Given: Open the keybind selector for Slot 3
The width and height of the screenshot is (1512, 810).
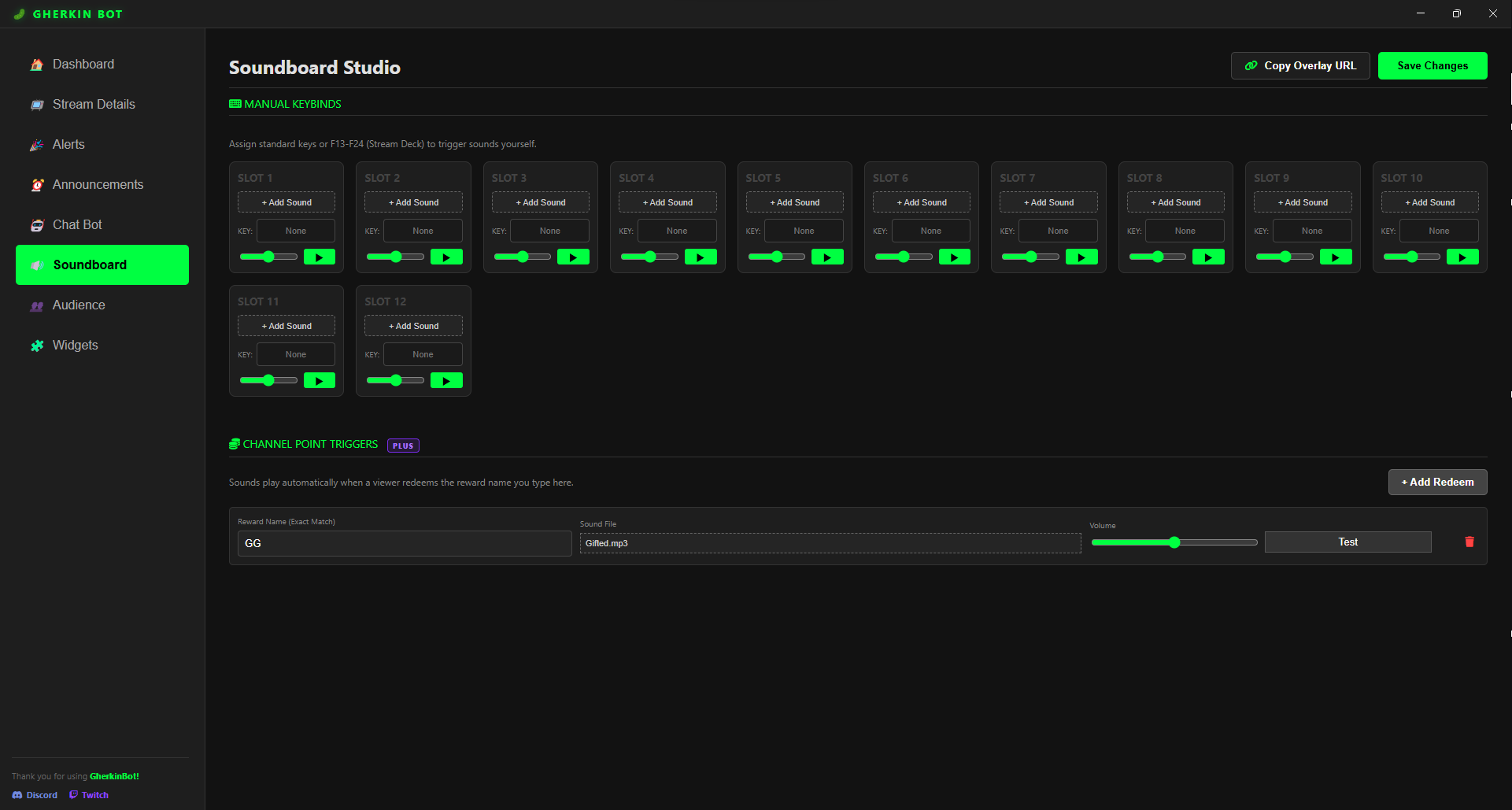Looking at the screenshot, I should [549, 230].
